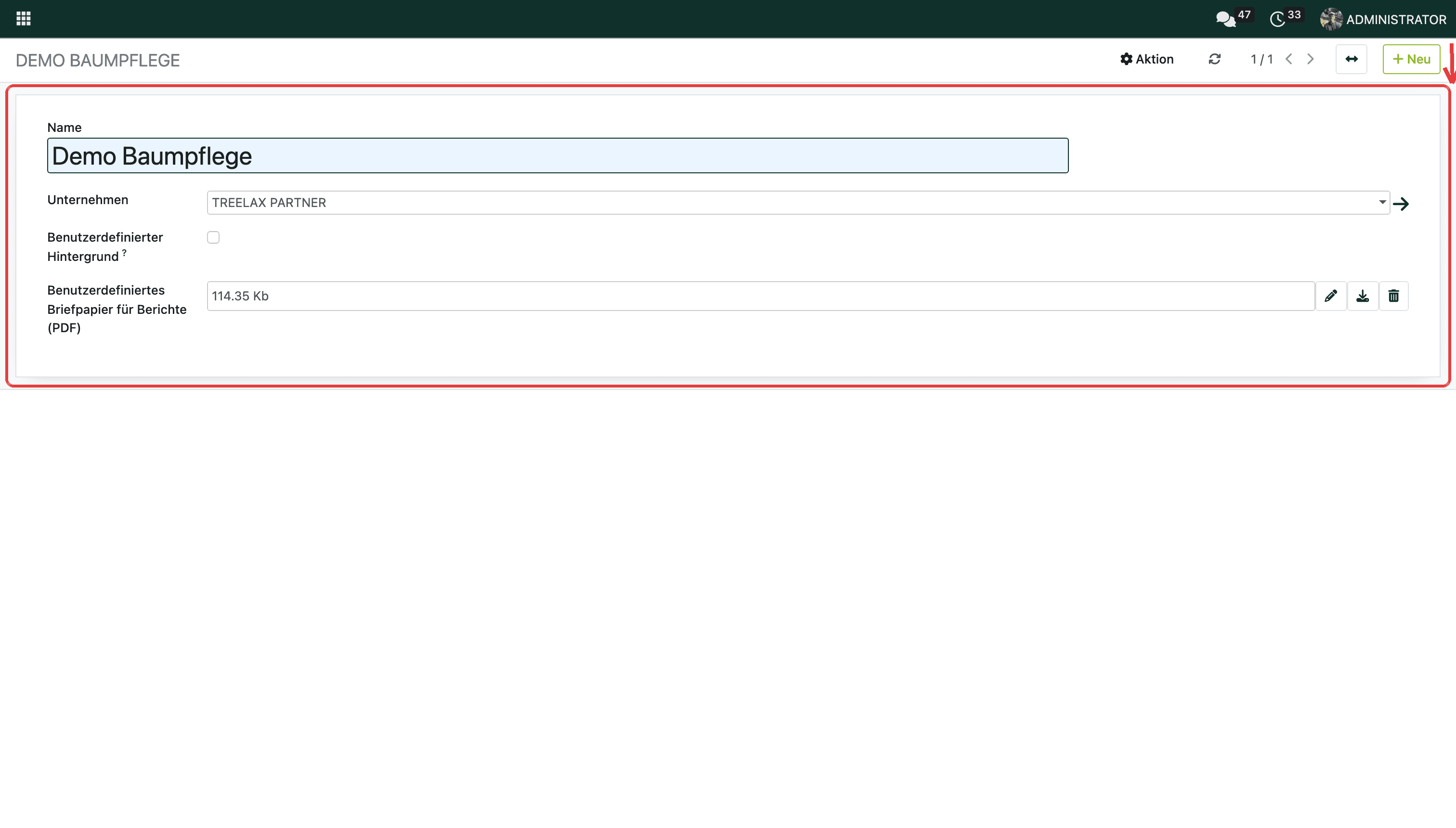Open the Aktion menu
Screen dimensions: 1456x828
click(x=1146, y=59)
